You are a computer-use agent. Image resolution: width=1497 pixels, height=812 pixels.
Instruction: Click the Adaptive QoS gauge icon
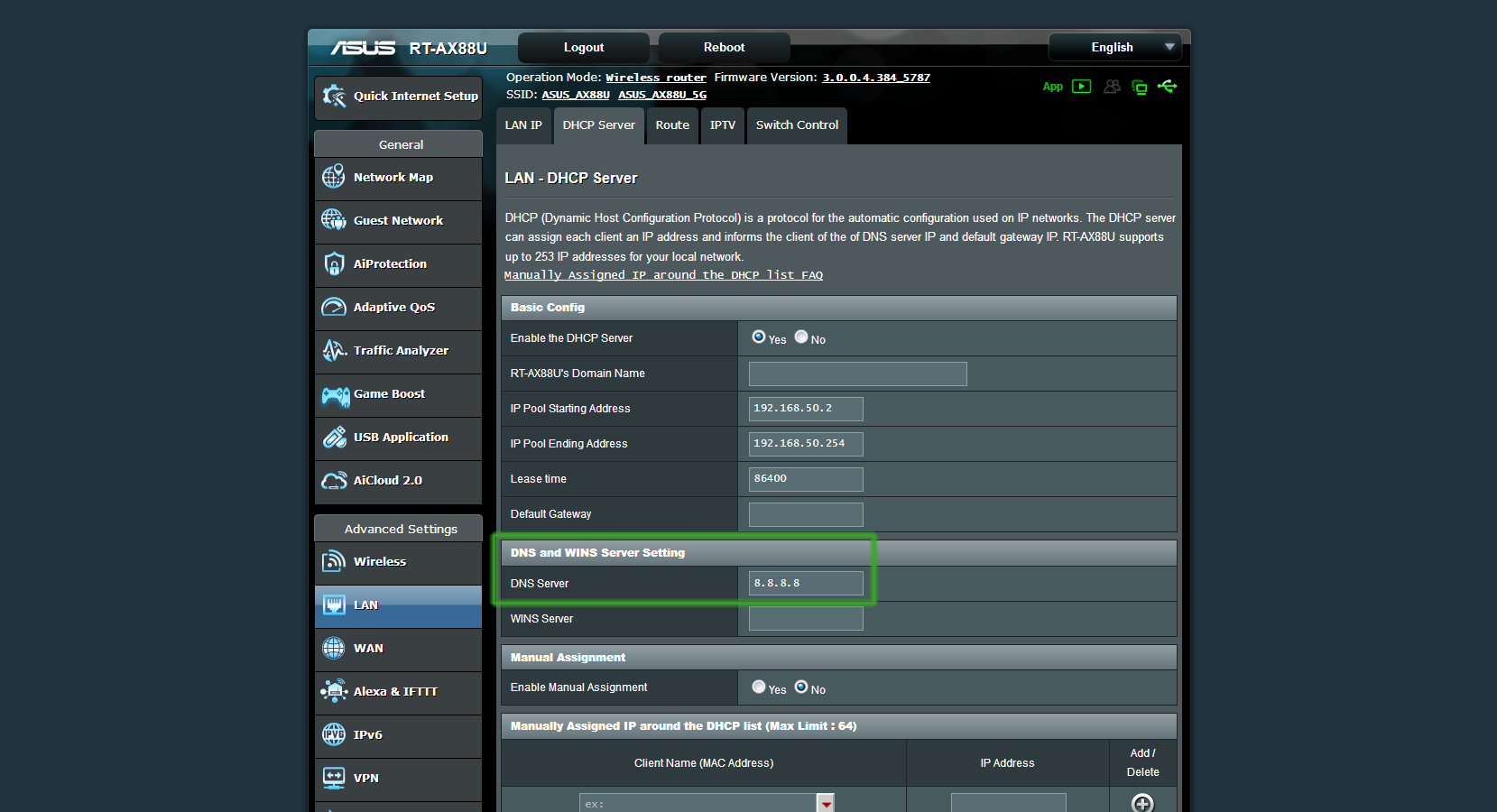click(334, 307)
